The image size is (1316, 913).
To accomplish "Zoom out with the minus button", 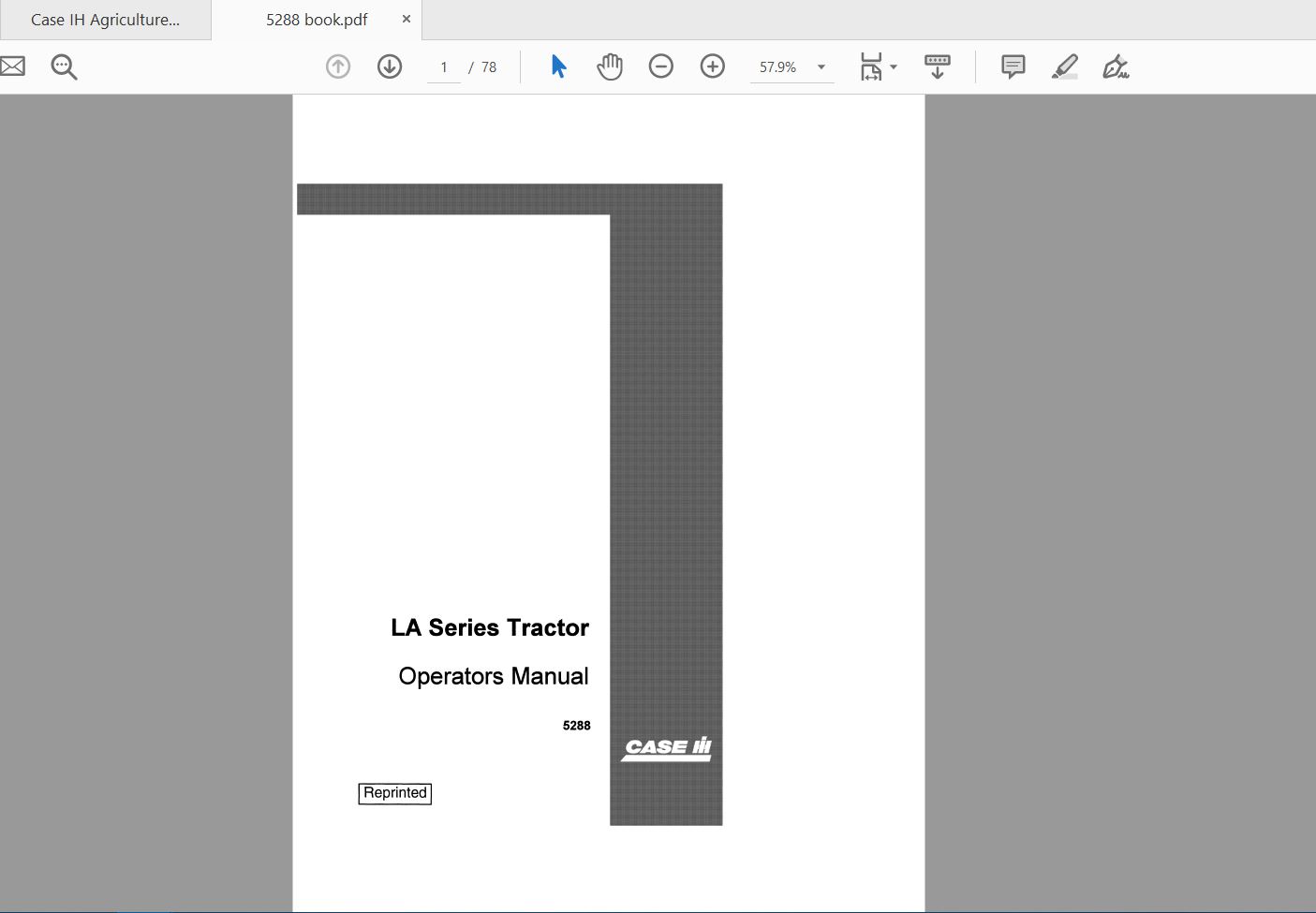I will [661, 66].
